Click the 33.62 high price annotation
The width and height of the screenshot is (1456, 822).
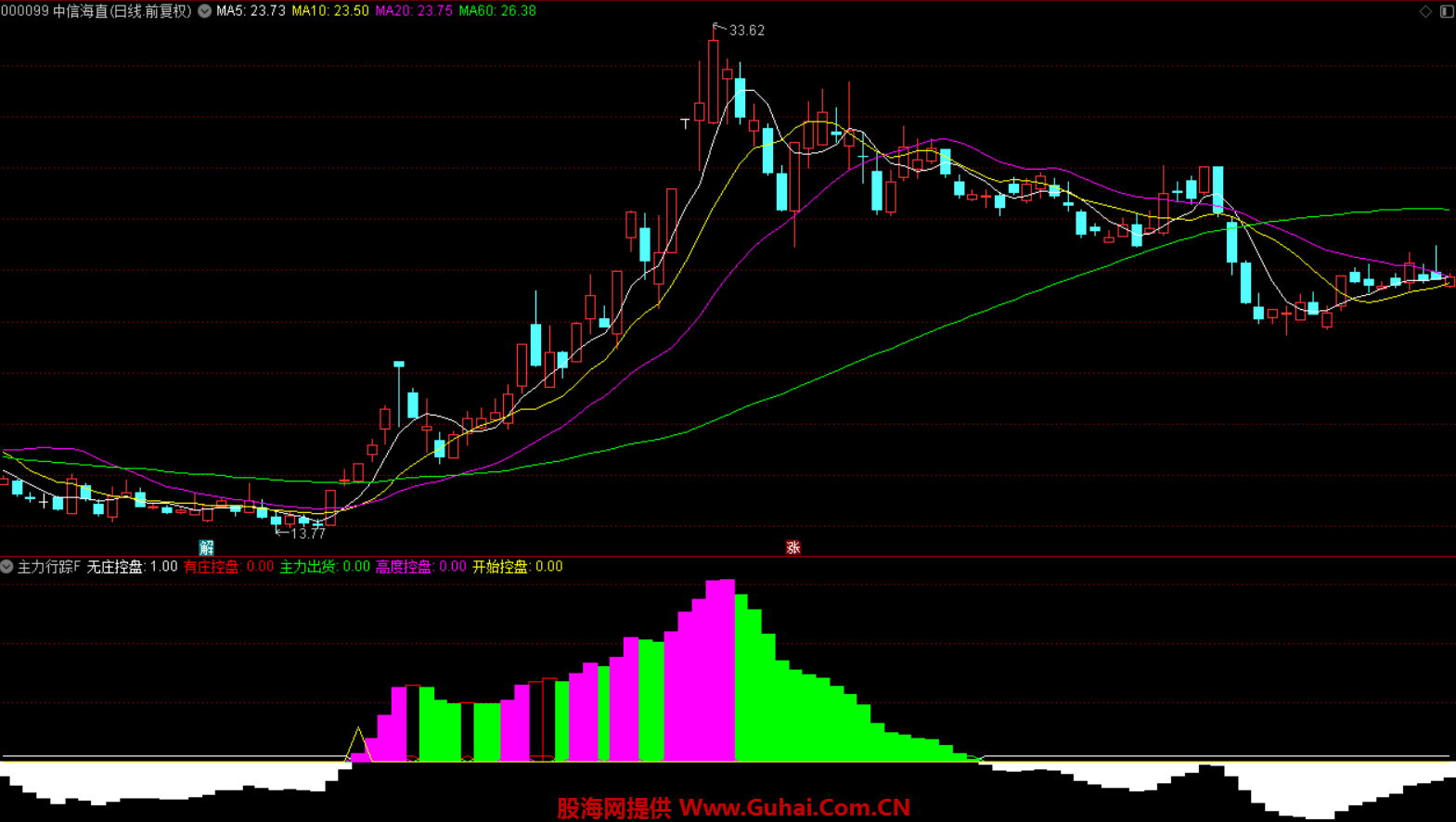[746, 31]
